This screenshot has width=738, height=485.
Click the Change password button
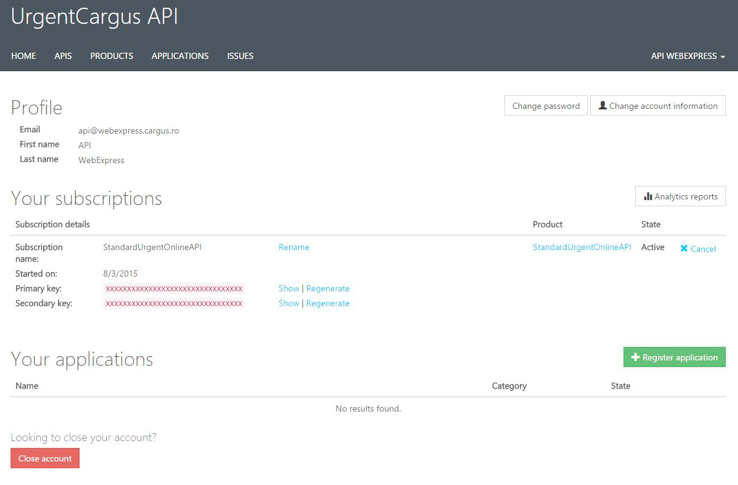click(545, 106)
